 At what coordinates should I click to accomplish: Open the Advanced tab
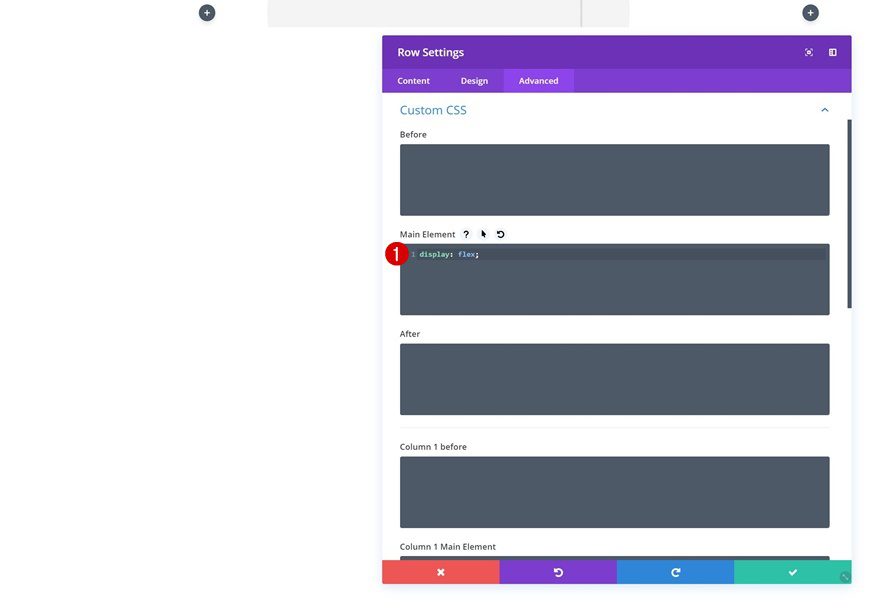point(538,80)
